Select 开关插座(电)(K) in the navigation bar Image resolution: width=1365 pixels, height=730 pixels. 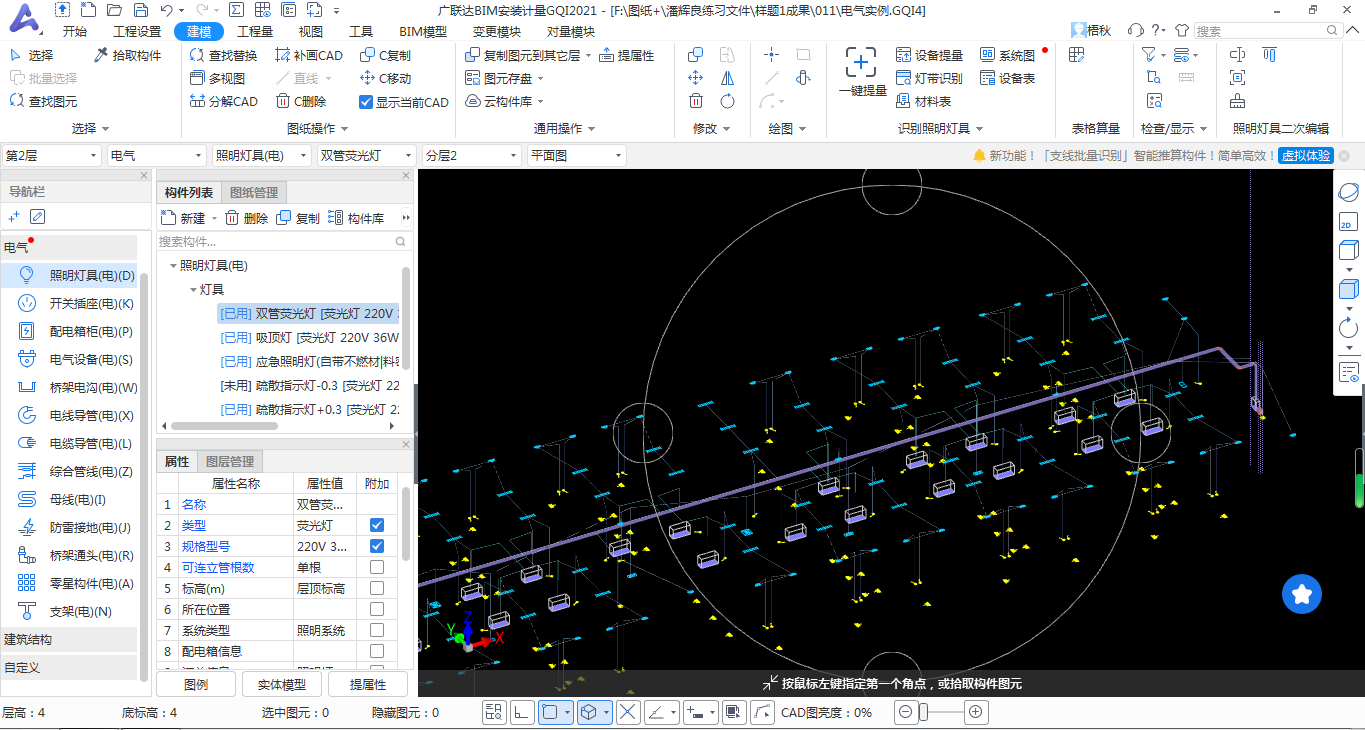click(70, 303)
